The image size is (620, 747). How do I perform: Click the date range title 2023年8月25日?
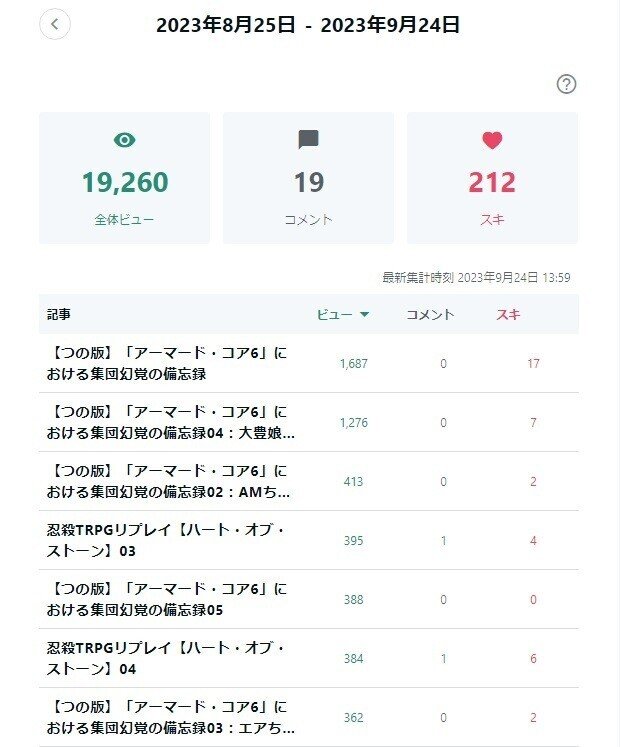pos(226,25)
